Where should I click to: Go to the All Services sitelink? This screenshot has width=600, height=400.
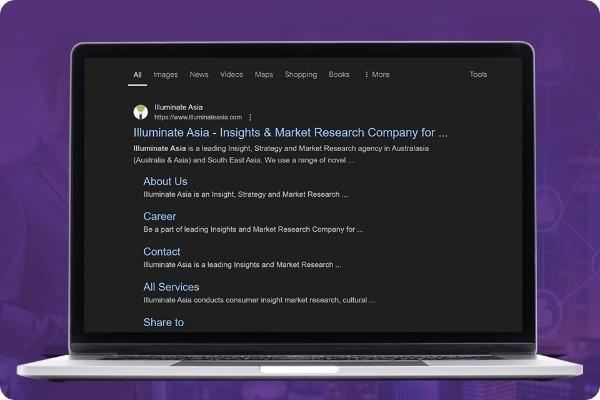pos(171,287)
